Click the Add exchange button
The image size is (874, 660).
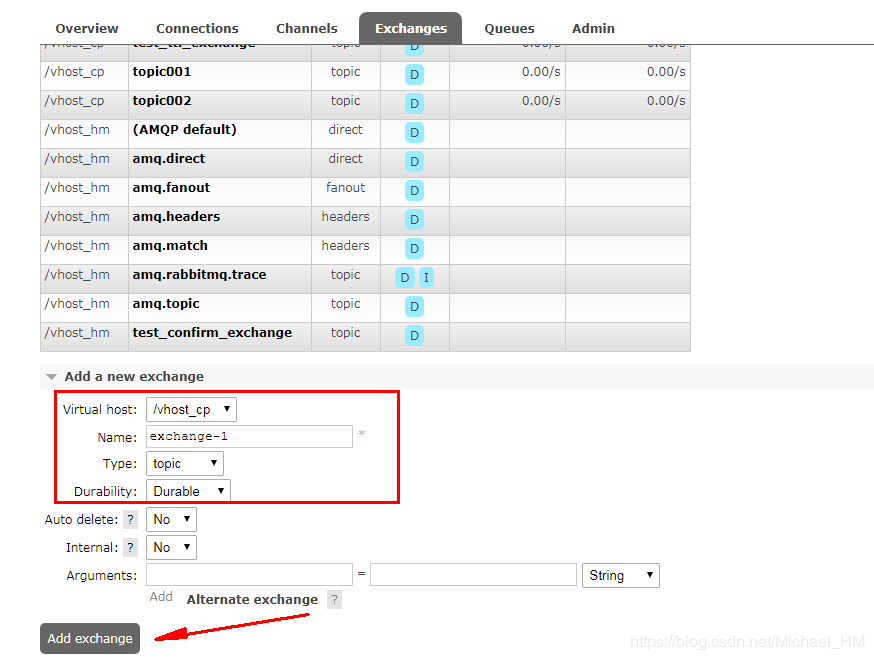pyautogui.click(x=89, y=638)
